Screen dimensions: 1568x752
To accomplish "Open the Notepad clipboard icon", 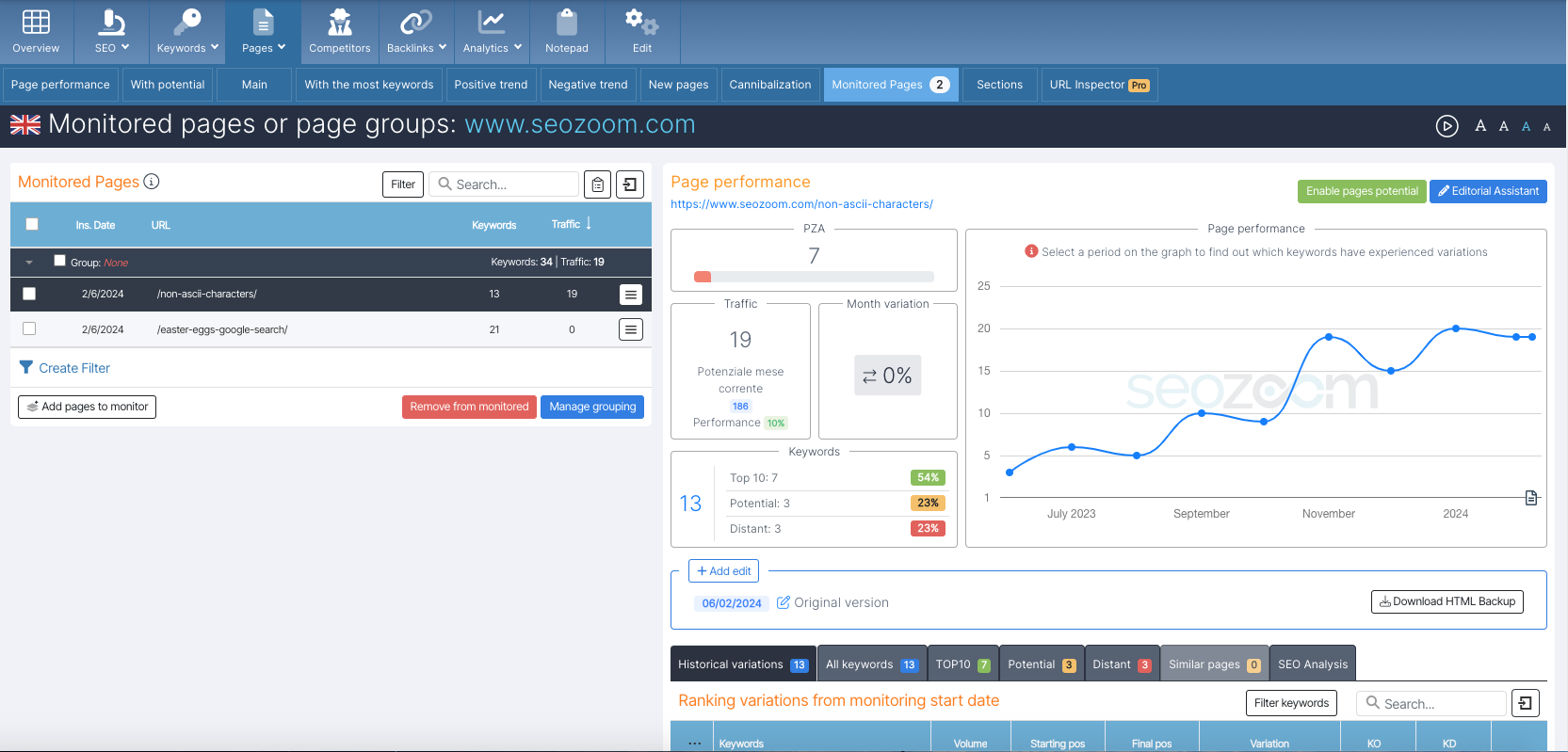I will tap(567, 22).
